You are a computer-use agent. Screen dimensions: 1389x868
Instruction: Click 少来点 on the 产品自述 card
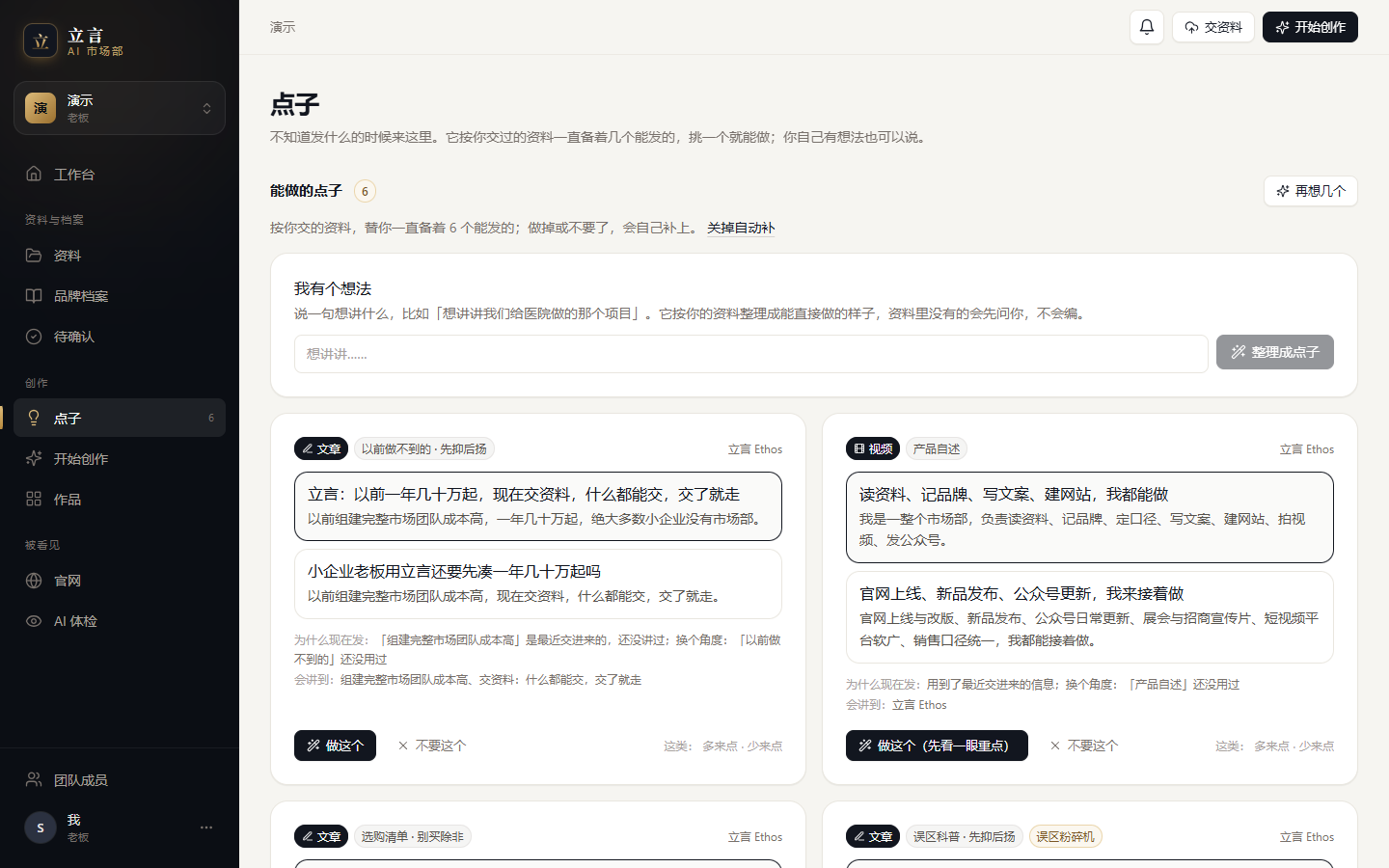pyautogui.click(x=1316, y=746)
